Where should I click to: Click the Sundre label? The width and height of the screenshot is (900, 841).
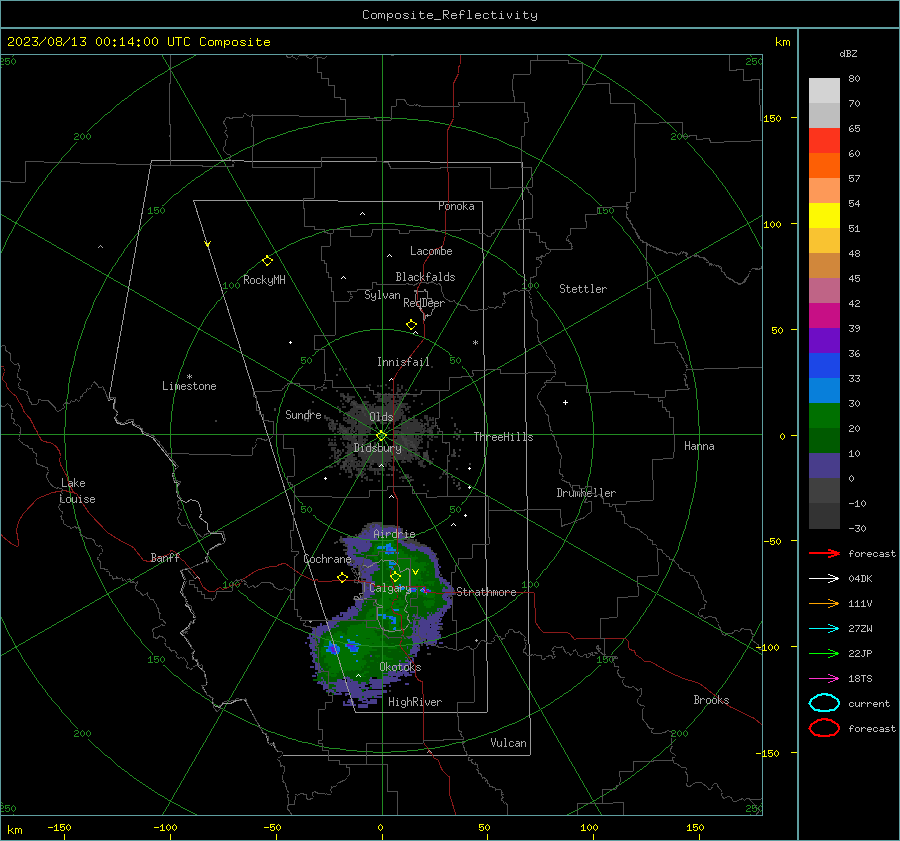click(x=303, y=415)
